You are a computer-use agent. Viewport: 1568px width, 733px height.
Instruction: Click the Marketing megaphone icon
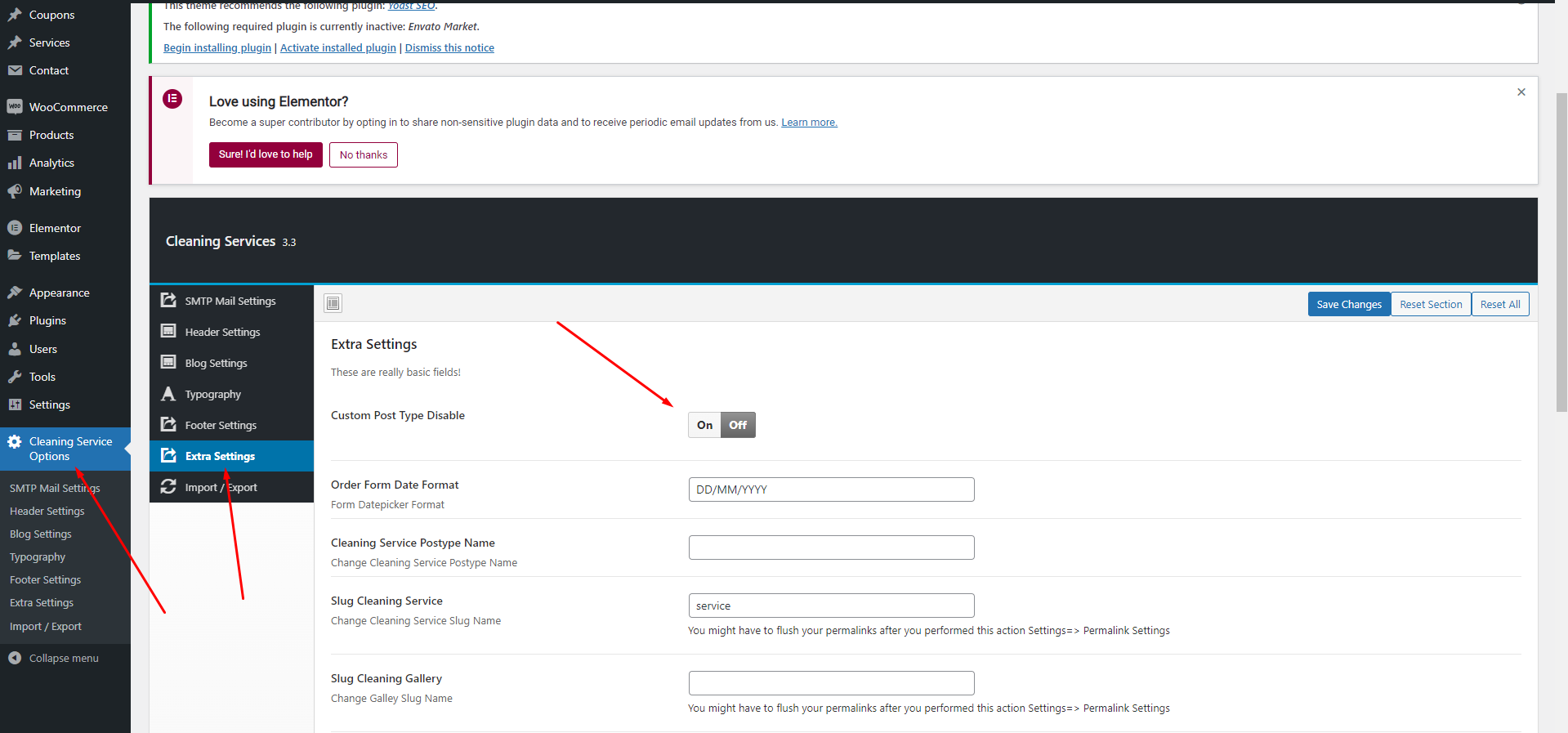pos(15,191)
